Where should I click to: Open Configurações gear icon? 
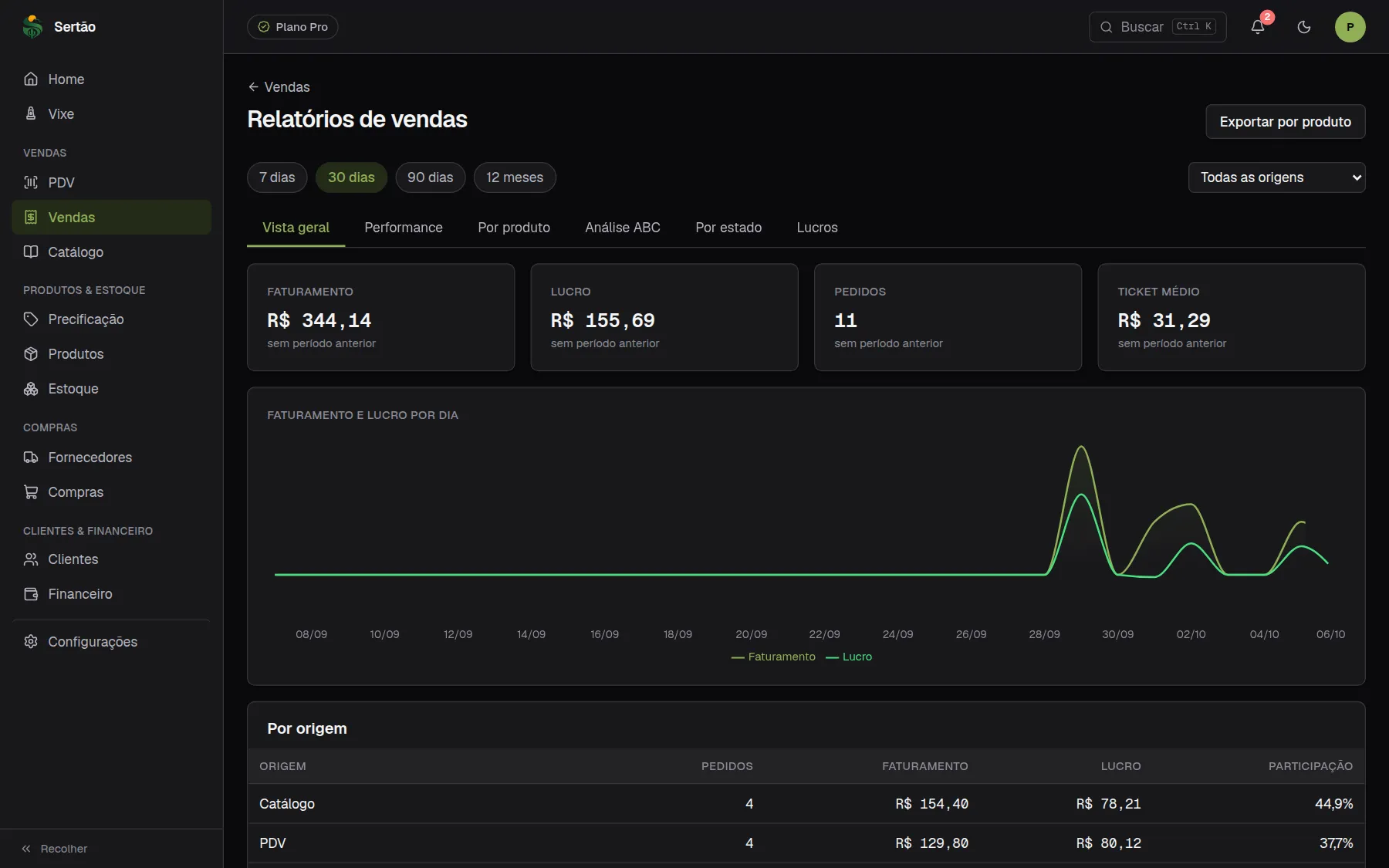coord(31,641)
